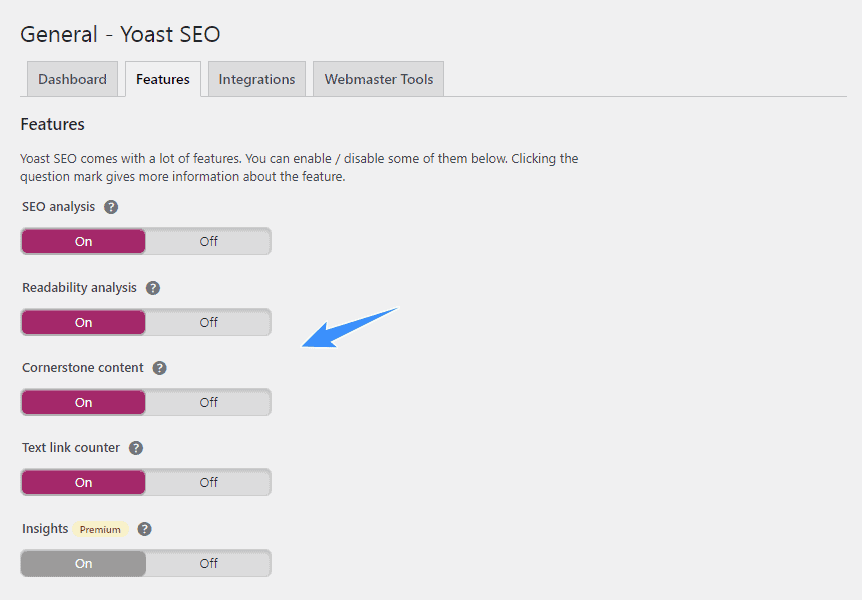Open the Text link counter question mark
Viewport: 862px width, 600px height.
tap(136, 448)
